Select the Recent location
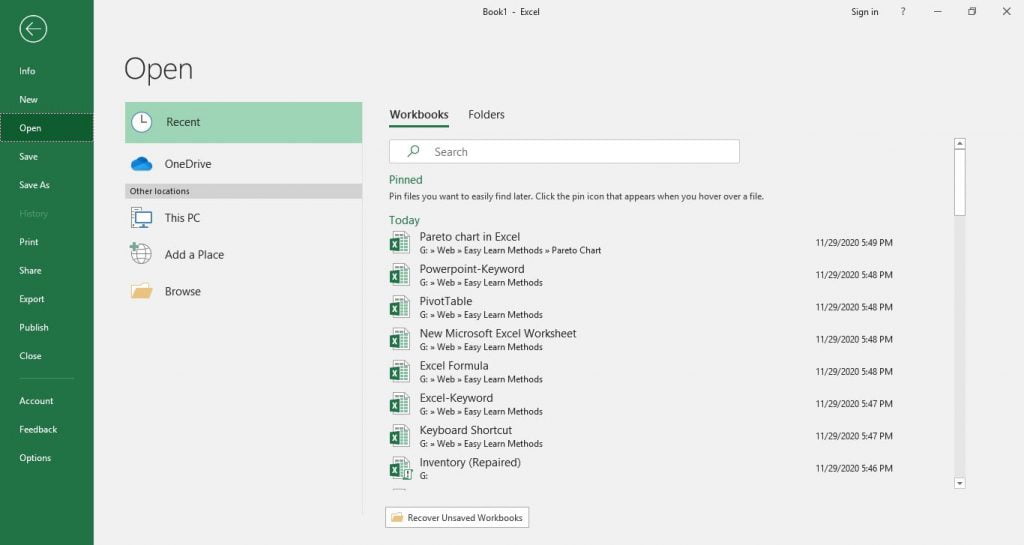Screen dimensions: 1024x545 (x=244, y=122)
